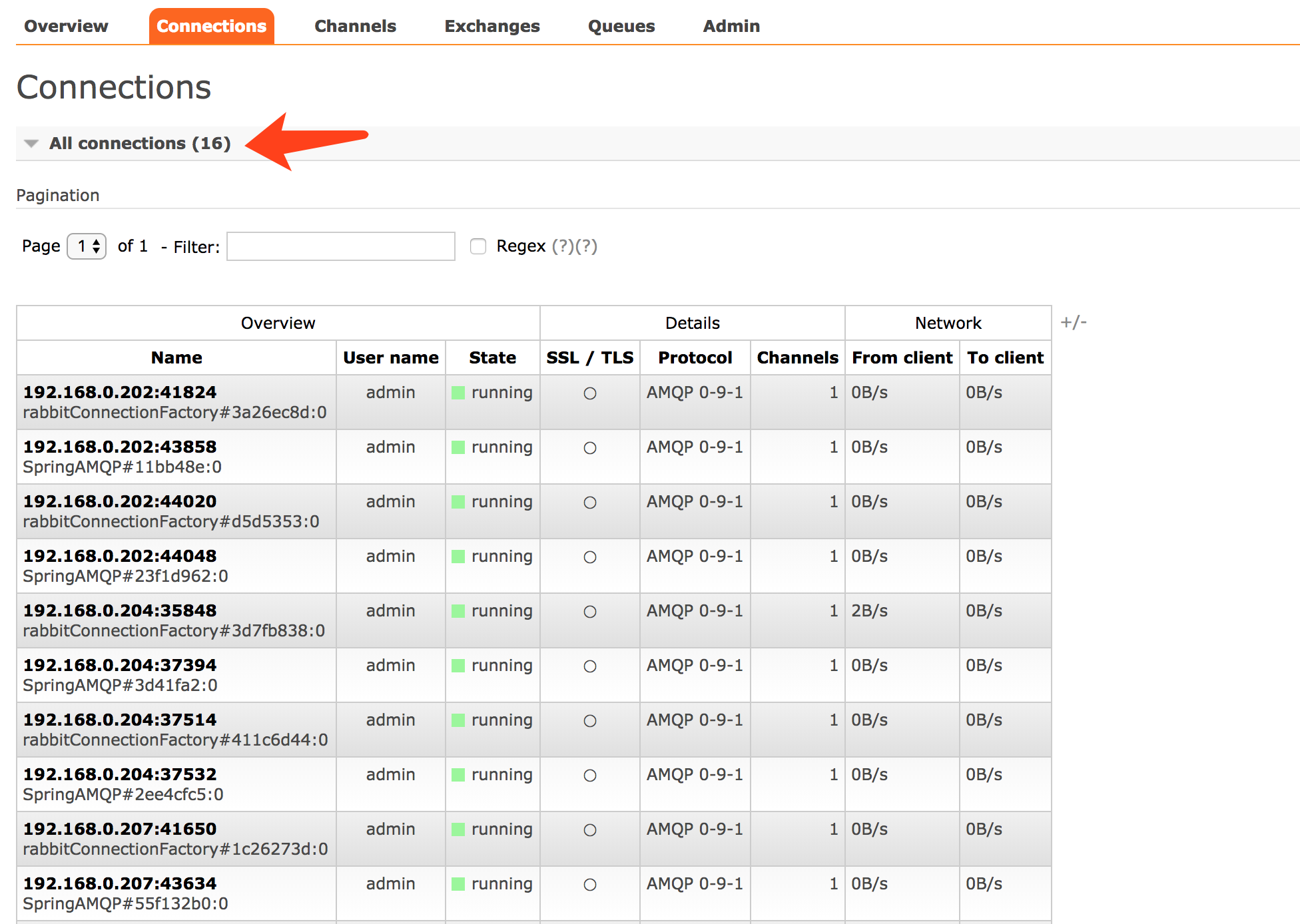
Task: Open the Queues tab
Action: (x=621, y=26)
